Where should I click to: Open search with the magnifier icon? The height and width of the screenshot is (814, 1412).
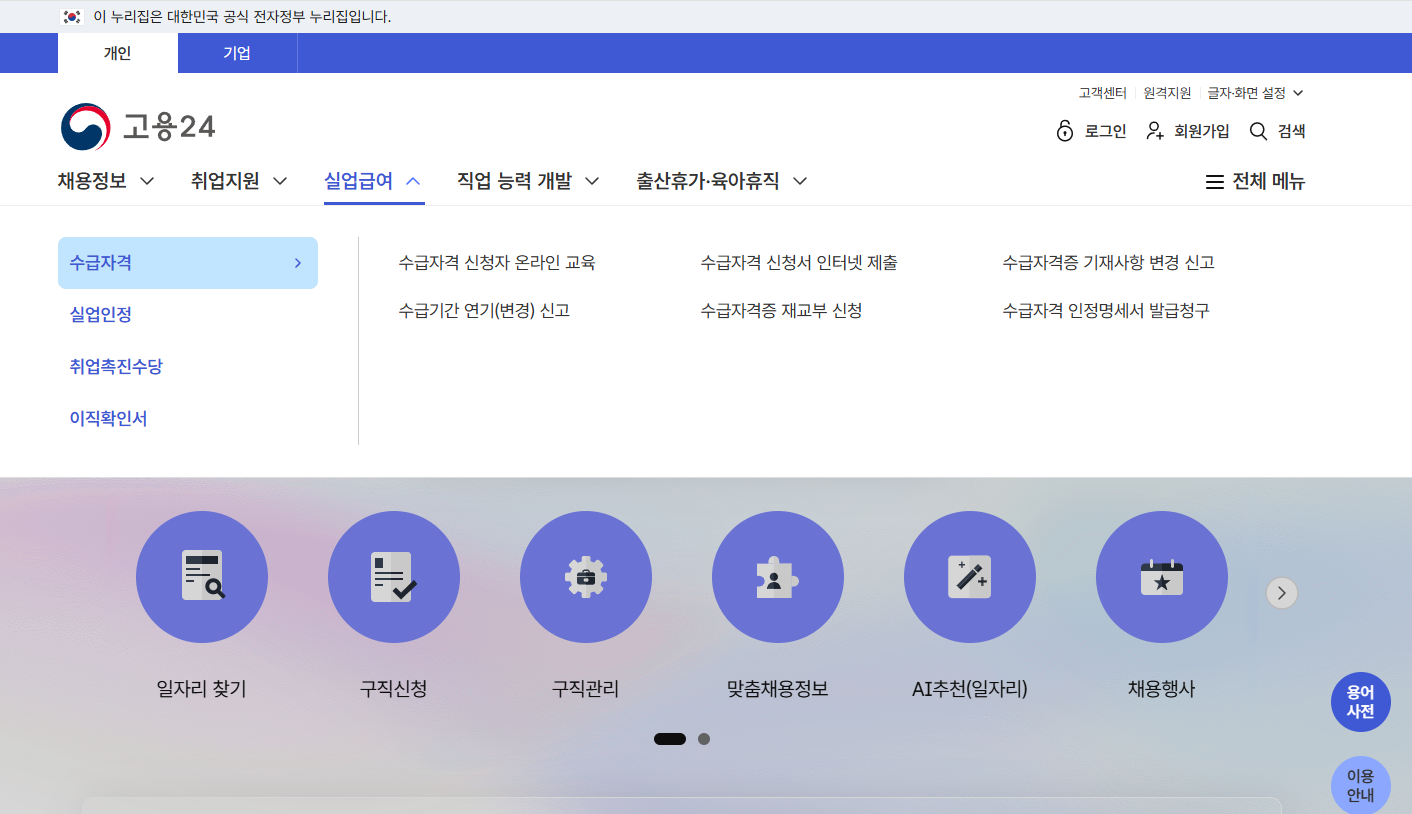[1258, 130]
